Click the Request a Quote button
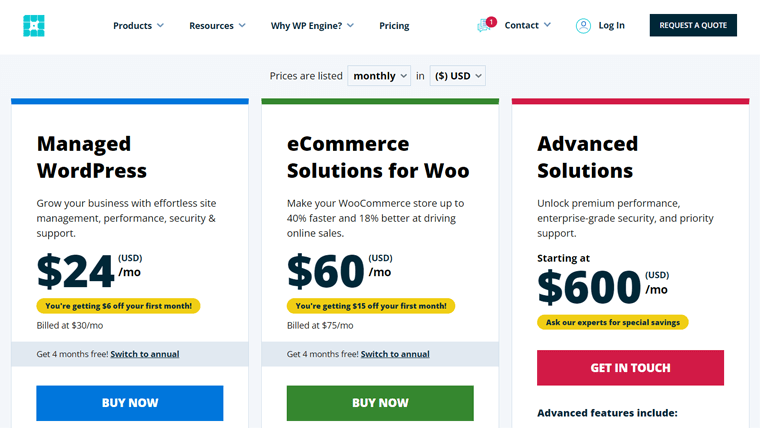The image size is (760, 428). pyautogui.click(x=693, y=25)
